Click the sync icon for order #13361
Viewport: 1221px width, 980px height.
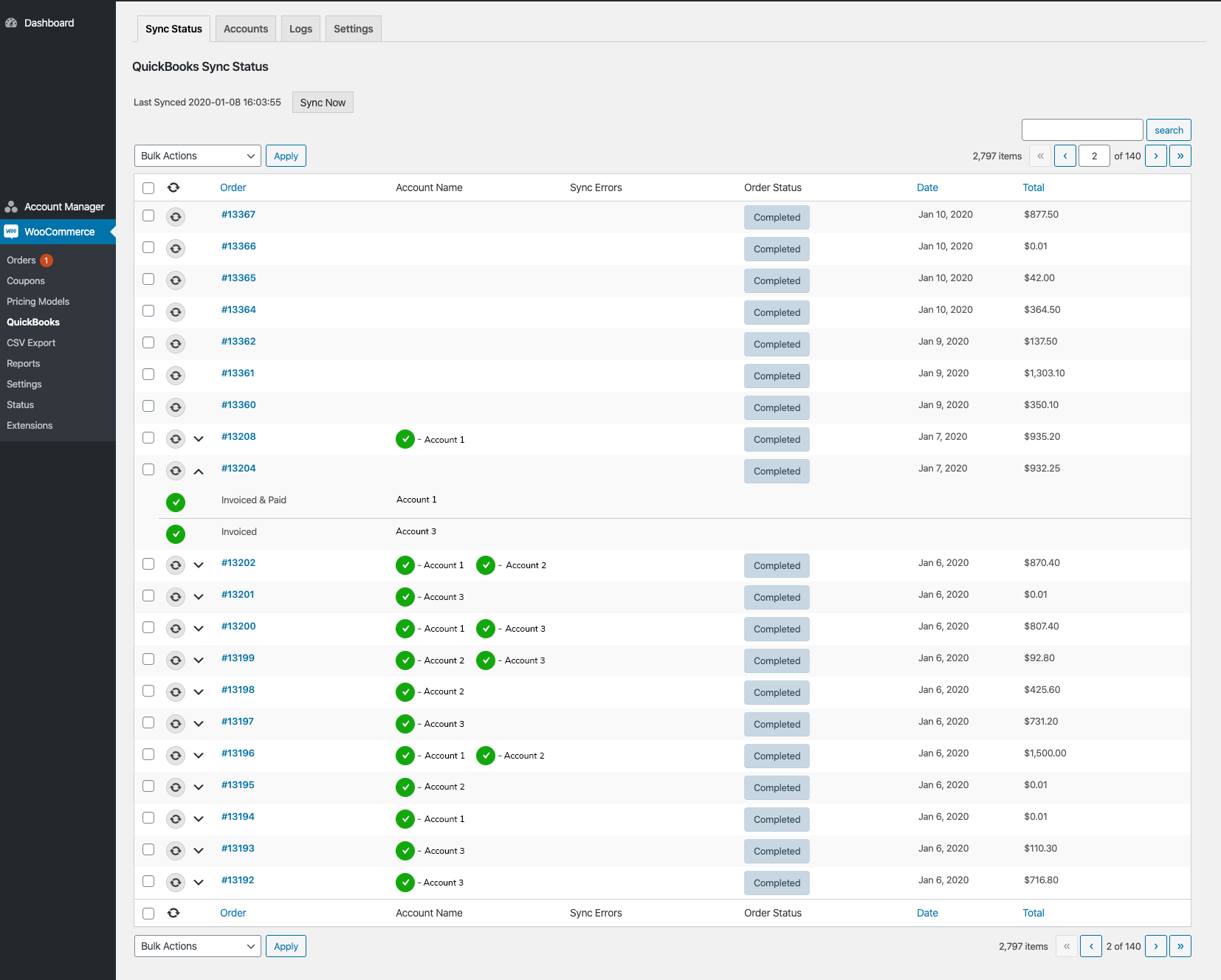click(x=176, y=376)
